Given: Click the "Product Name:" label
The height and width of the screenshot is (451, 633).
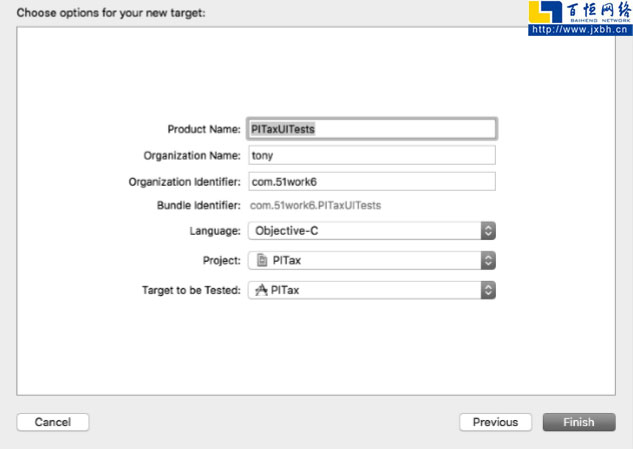Looking at the screenshot, I should tap(203, 129).
